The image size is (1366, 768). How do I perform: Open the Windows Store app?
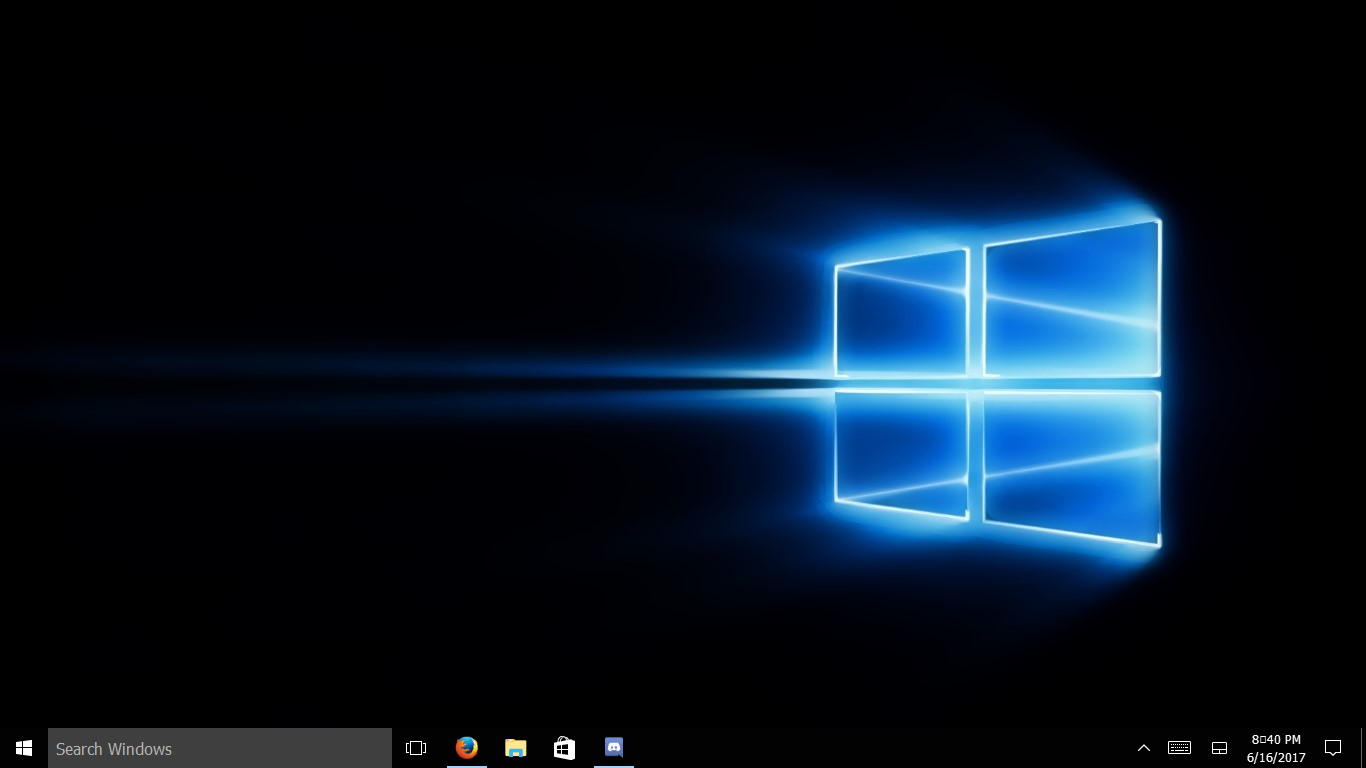564,748
